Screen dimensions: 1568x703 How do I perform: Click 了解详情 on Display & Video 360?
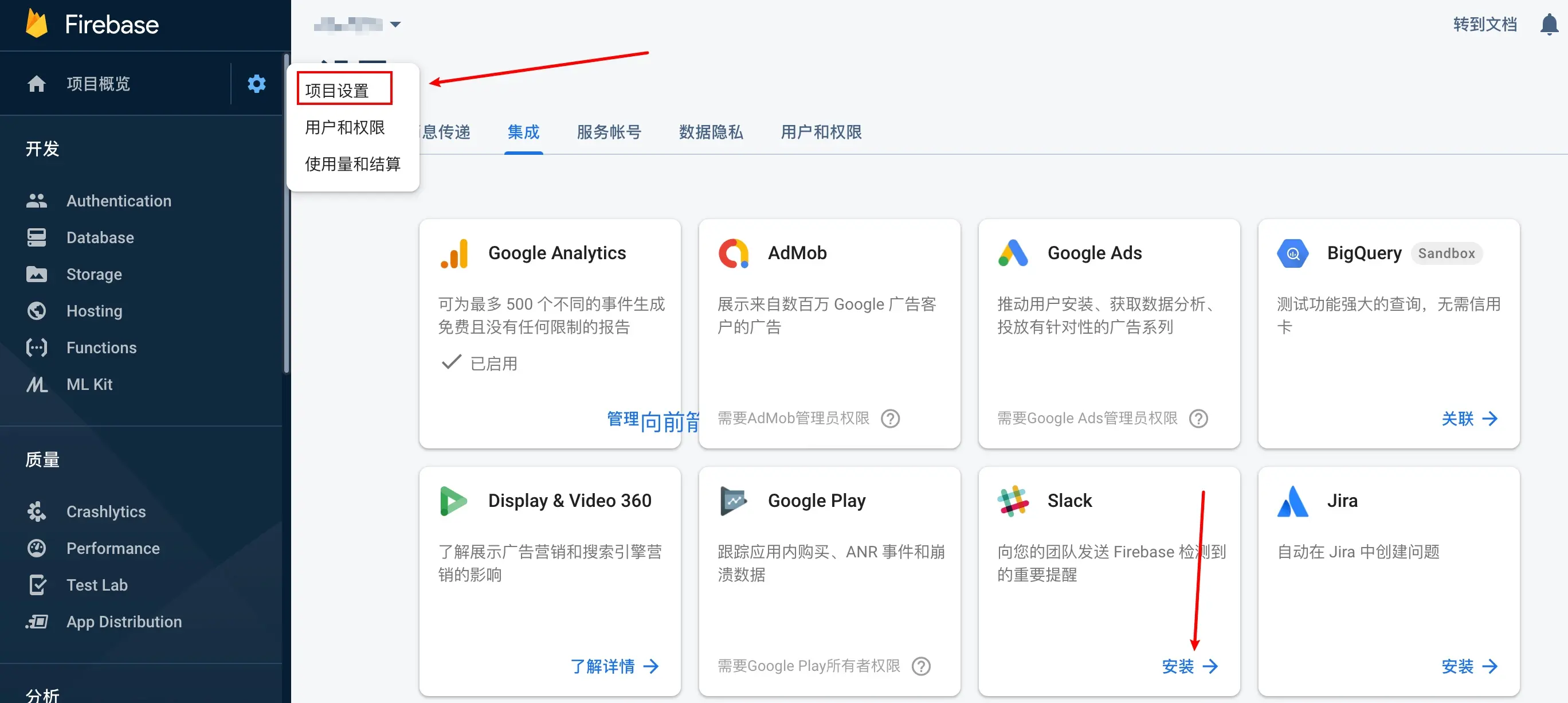[614, 666]
